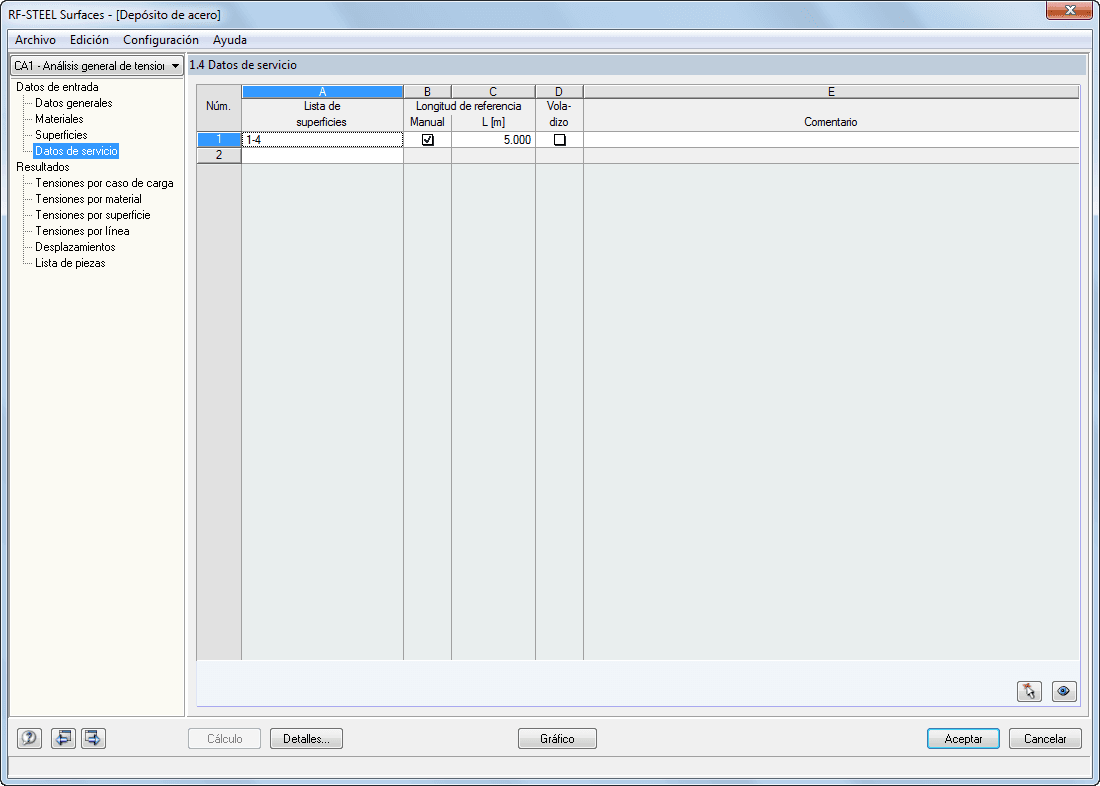Click the Gráfico button

[x=557, y=738]
